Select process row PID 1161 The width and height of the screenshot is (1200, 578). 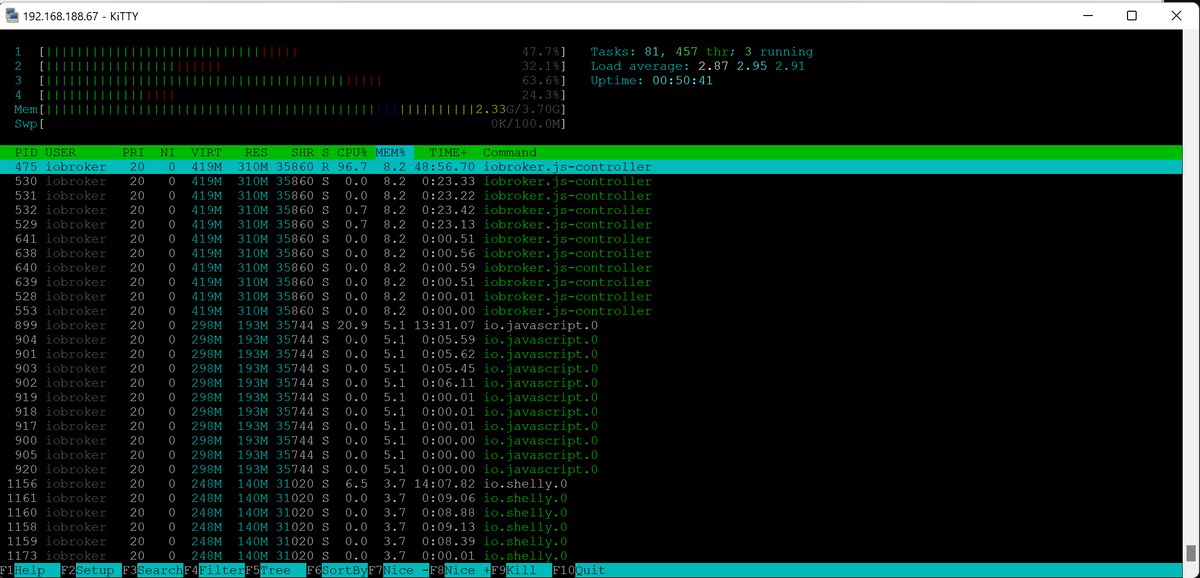[591, 497]
